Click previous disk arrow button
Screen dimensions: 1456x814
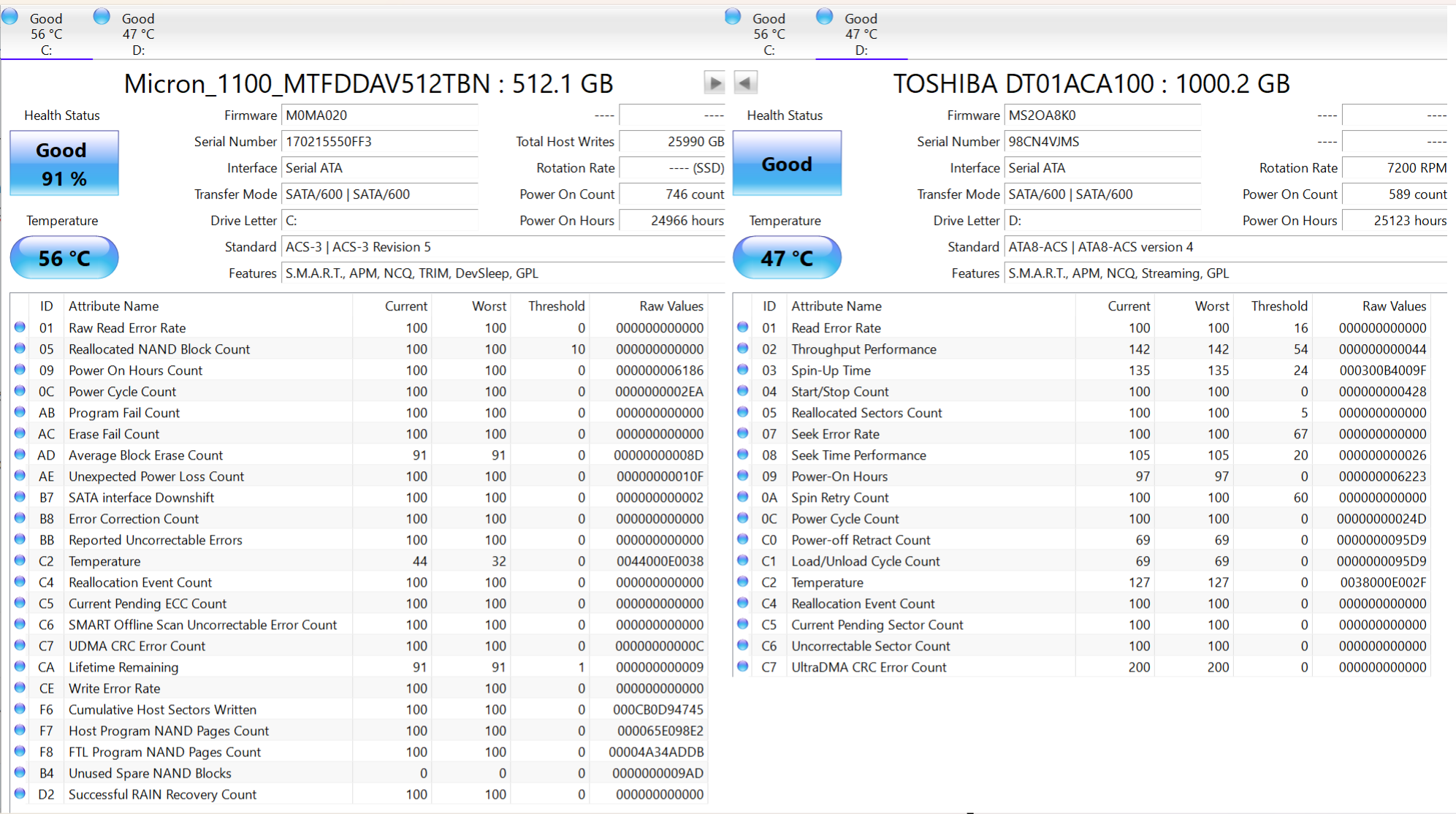[745, 83]
